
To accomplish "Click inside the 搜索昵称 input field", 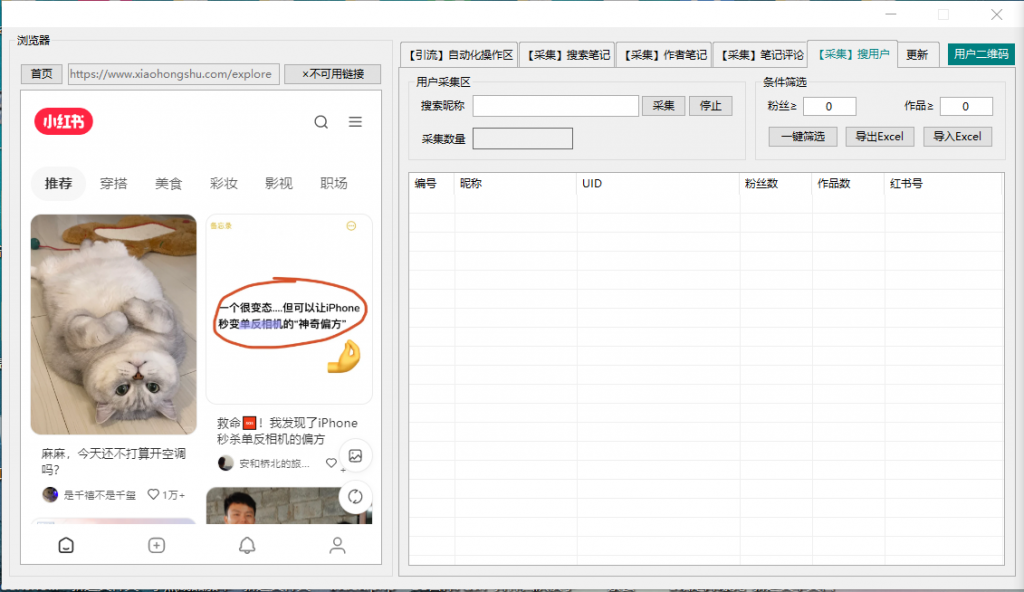I will [x=553, y=105].
